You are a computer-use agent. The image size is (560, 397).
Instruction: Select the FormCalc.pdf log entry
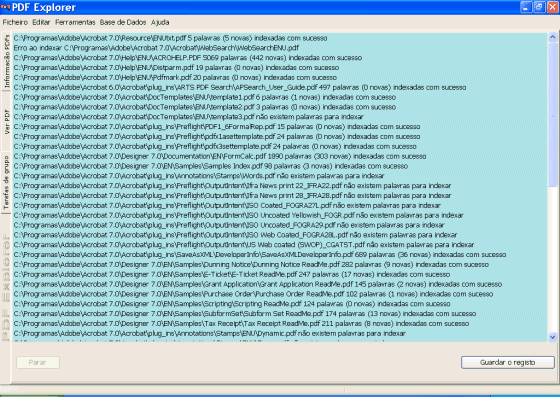click(220, 156)
